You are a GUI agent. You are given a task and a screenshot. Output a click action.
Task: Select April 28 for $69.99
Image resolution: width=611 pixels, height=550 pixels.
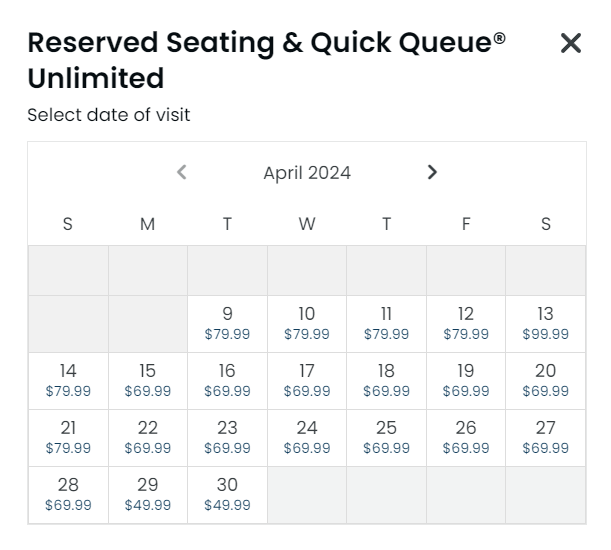[x=68, y=494]
